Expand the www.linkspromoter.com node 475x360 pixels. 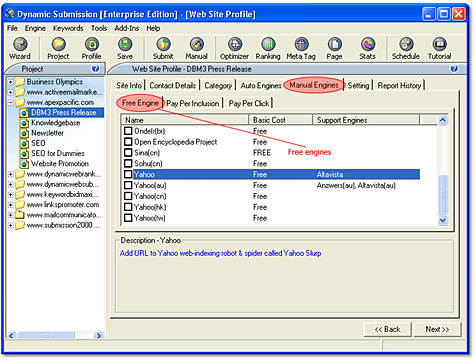coord(11,205)
